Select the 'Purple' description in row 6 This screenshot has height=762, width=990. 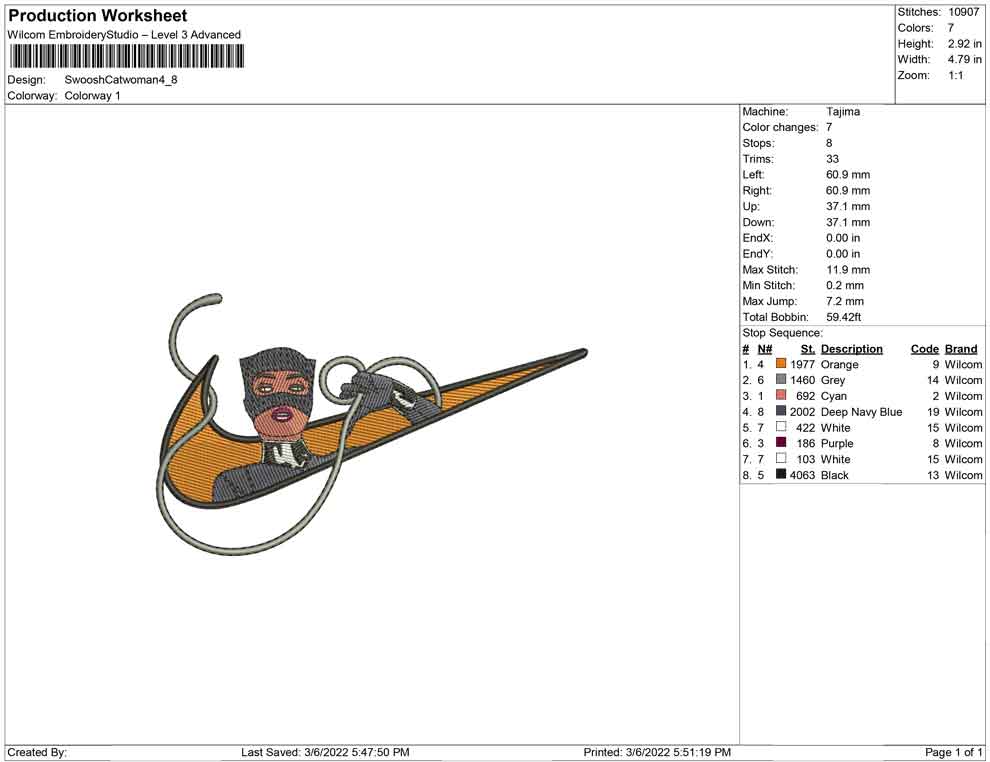point(837,443)
